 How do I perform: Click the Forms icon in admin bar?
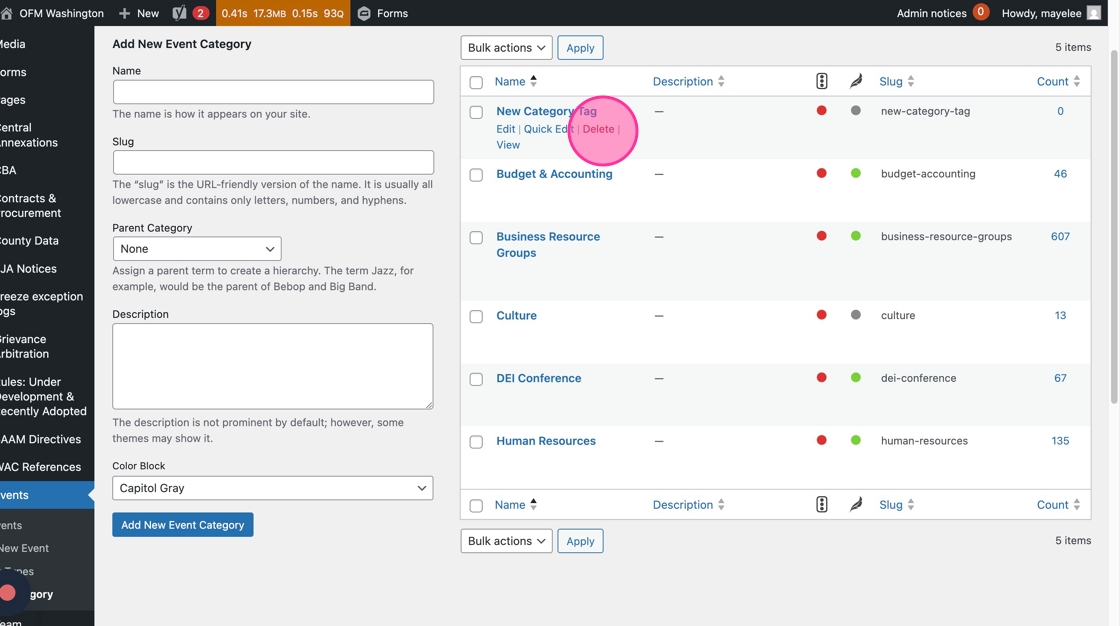364,13
